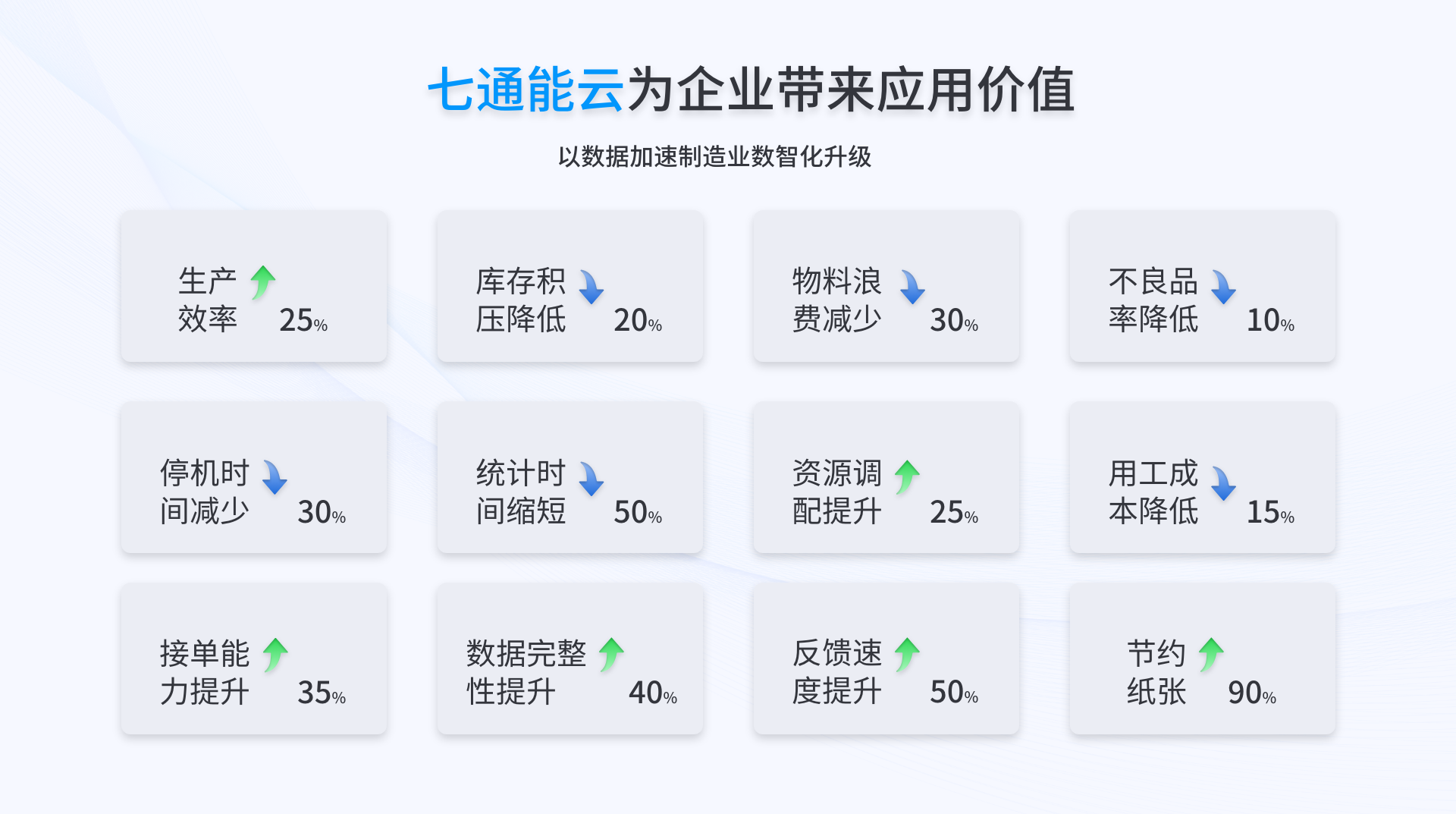The height and width of the screenshot is (814, 1456).
Task: Click the blue down arrow beside 用工成本降低
Action: pos(1223,483)
